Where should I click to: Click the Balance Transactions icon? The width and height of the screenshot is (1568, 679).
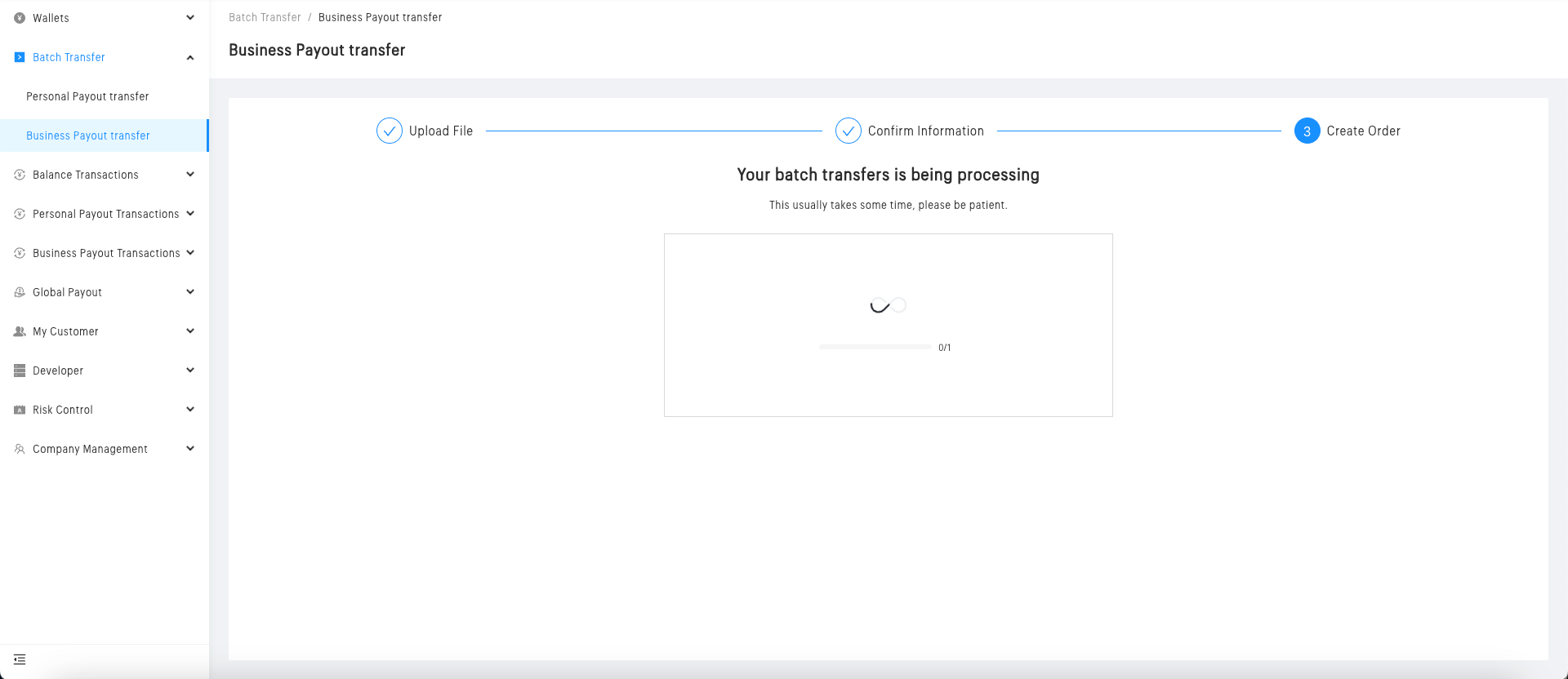pyautogui.click(x=20, y=175)
